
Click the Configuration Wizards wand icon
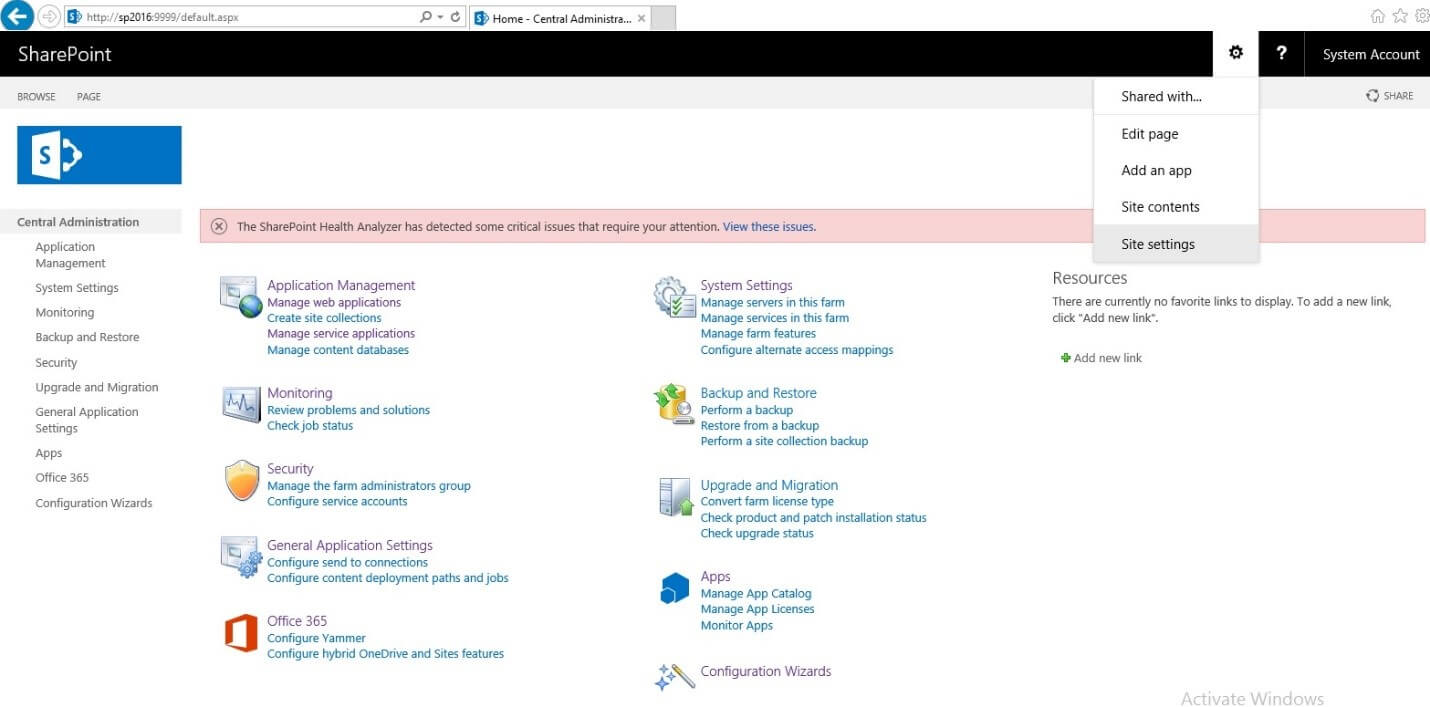674,677
